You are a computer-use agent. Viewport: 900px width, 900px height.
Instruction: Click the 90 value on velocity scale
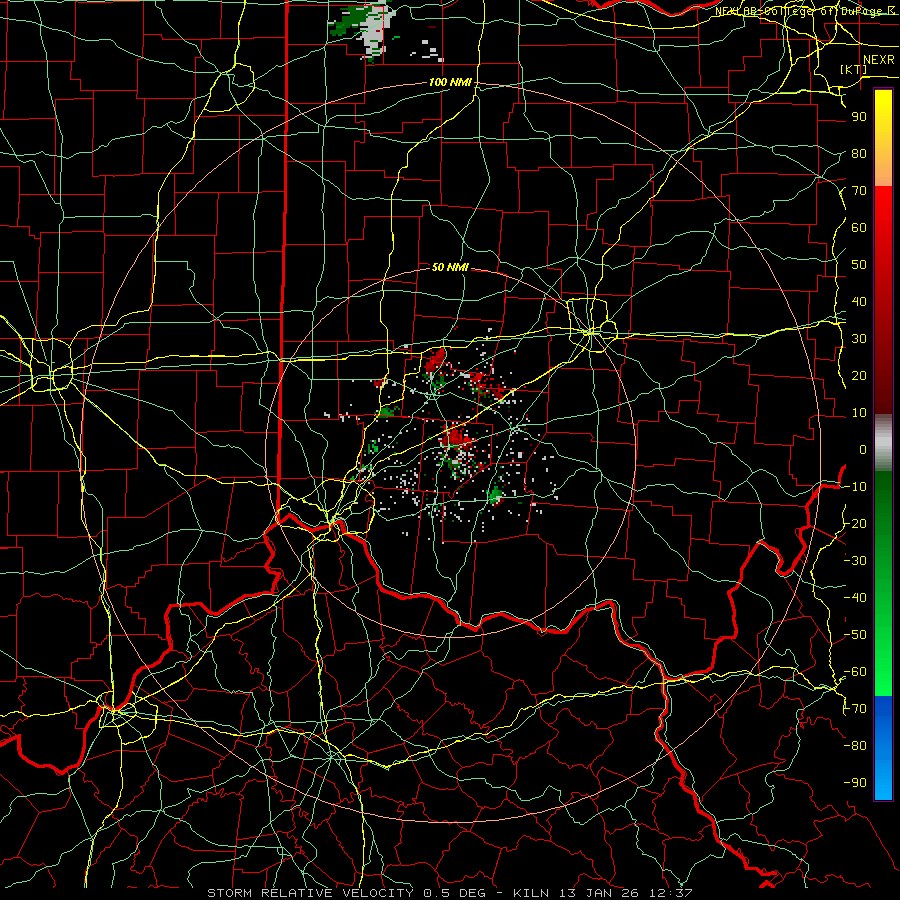click(859, 117)
